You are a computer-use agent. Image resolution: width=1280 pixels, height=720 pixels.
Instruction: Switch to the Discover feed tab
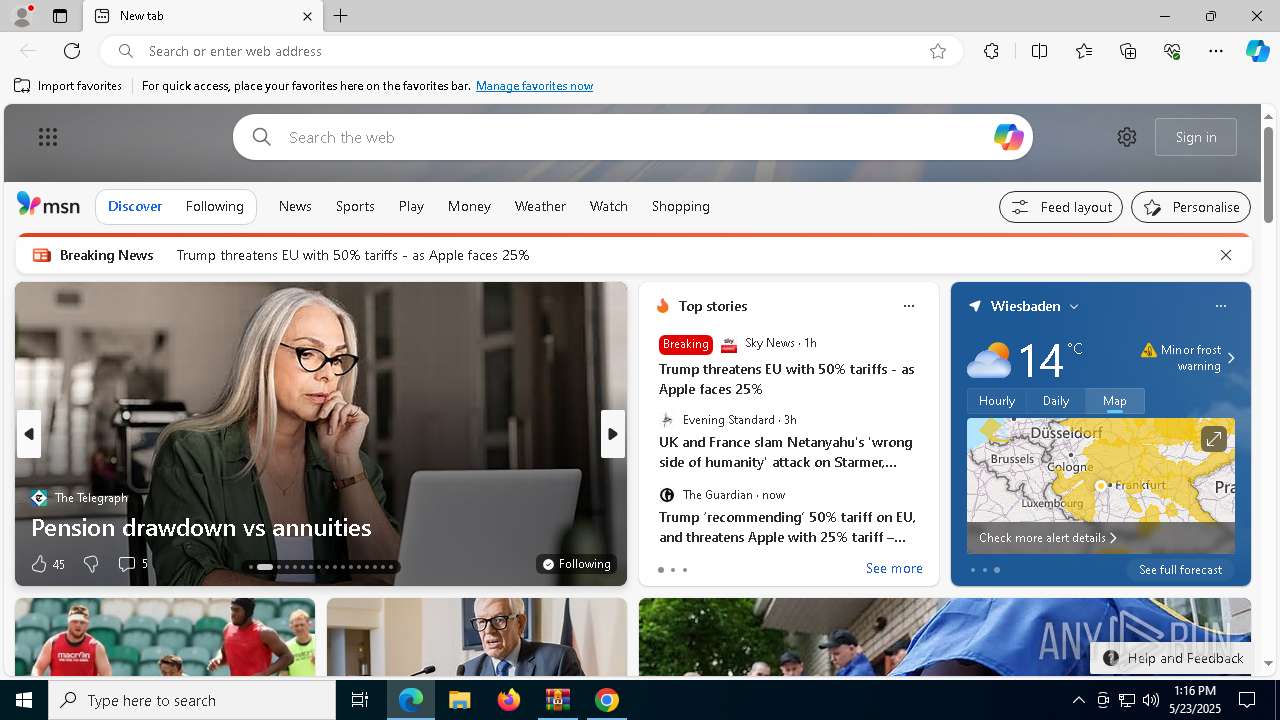(x=135, y=206)
